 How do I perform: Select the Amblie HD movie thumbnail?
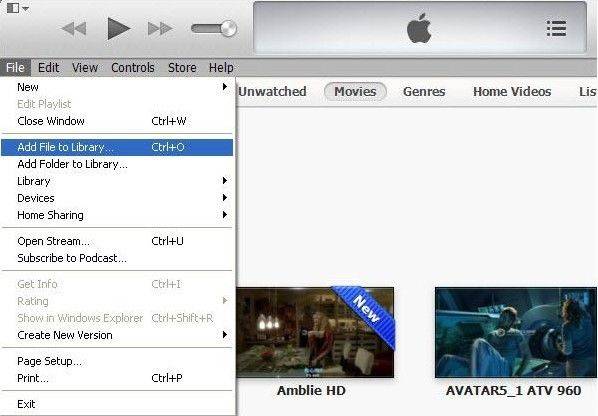(315, 332)
